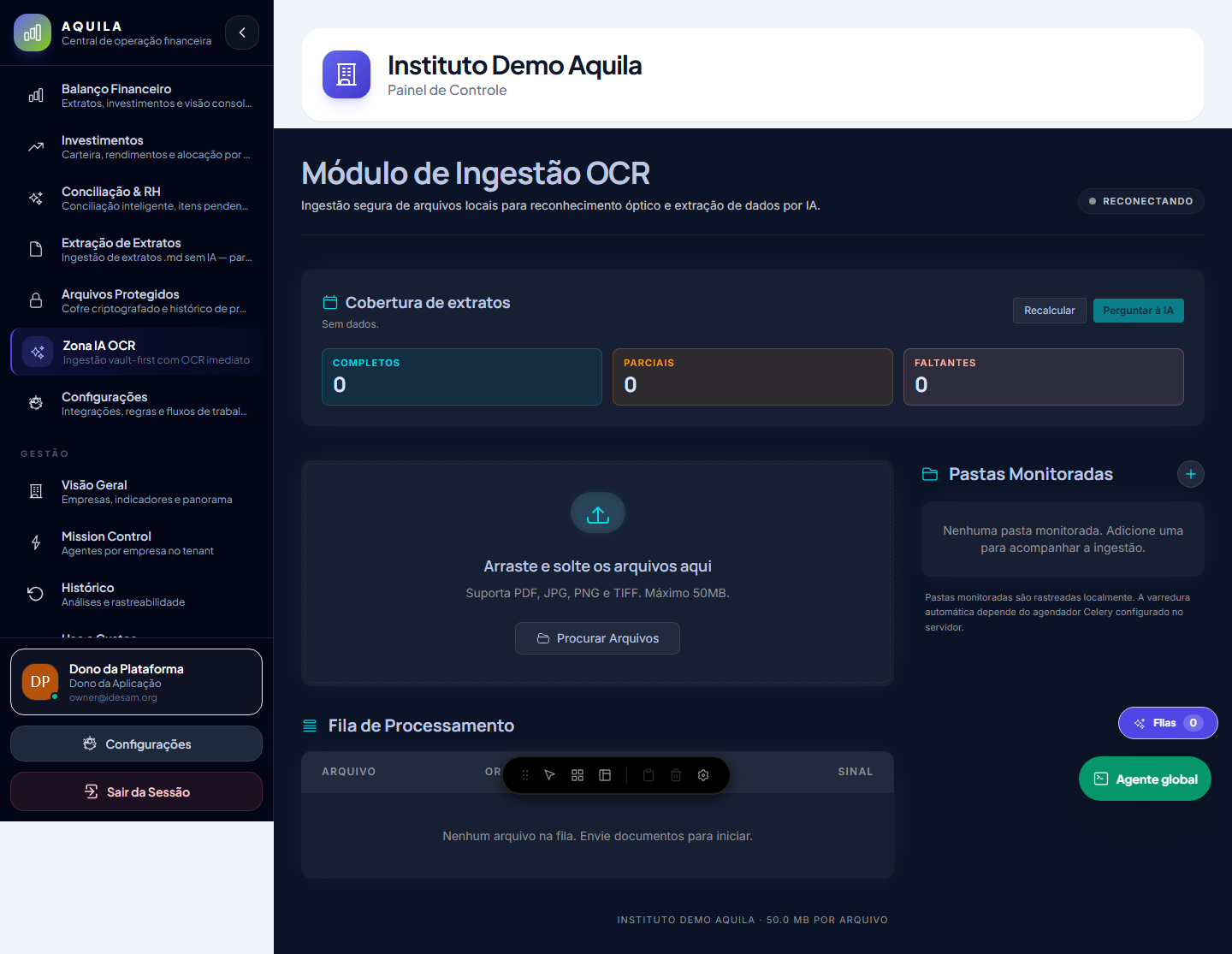This screenshot has height=954, width=1232.
Task: Click the RECONECTANDO status badge
Action: 1141,201
